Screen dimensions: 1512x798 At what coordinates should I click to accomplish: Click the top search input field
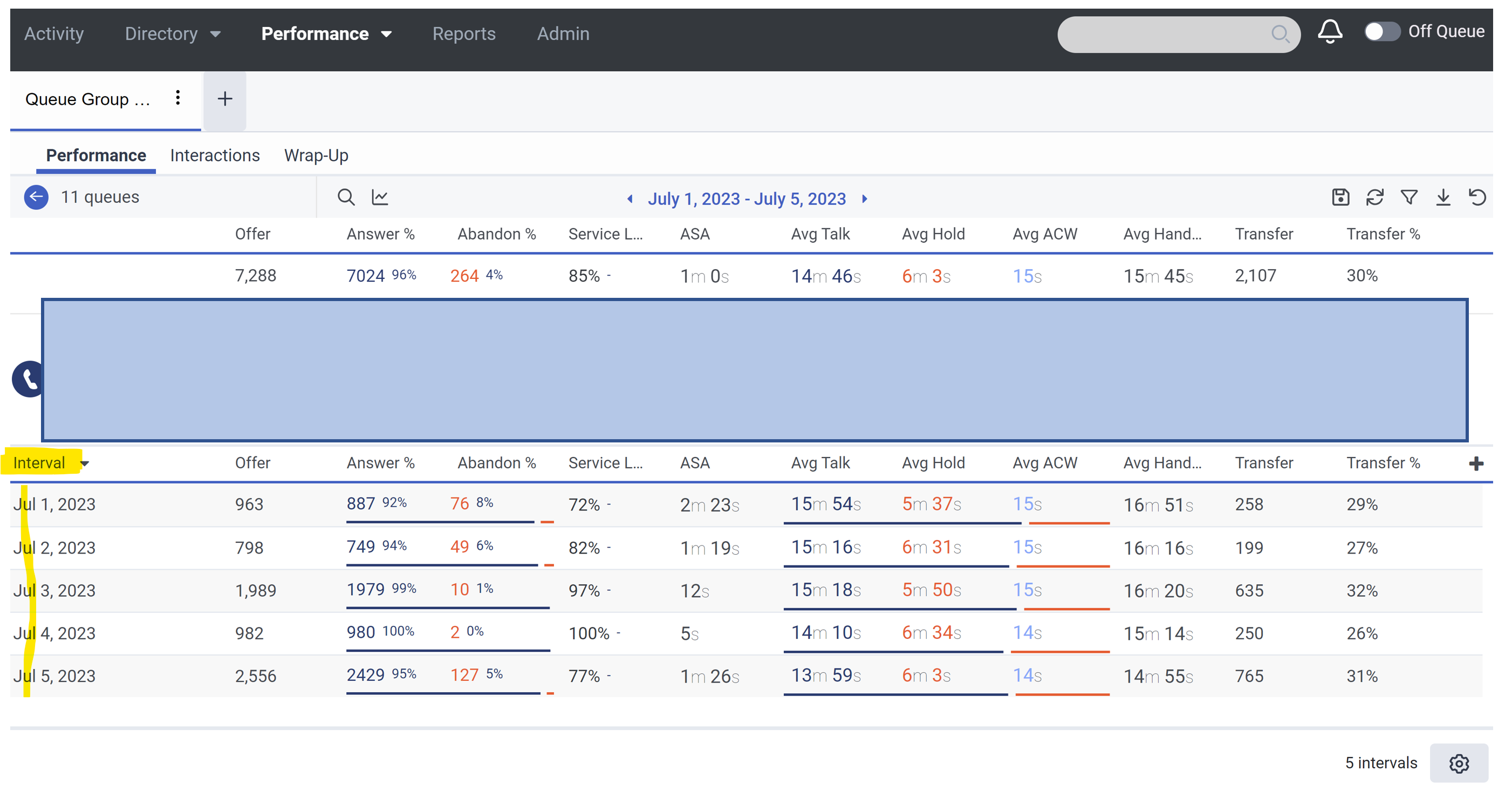pos(1162,34)
